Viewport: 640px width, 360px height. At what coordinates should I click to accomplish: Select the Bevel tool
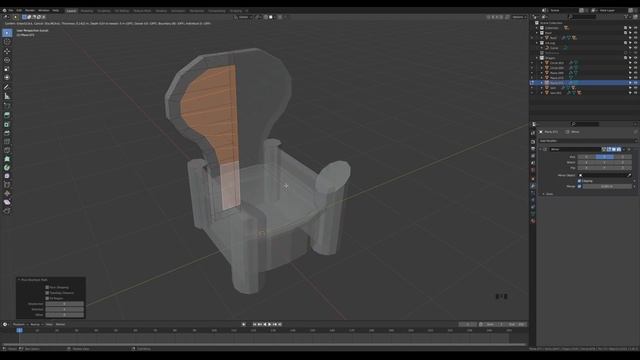[x=7, y=133]
